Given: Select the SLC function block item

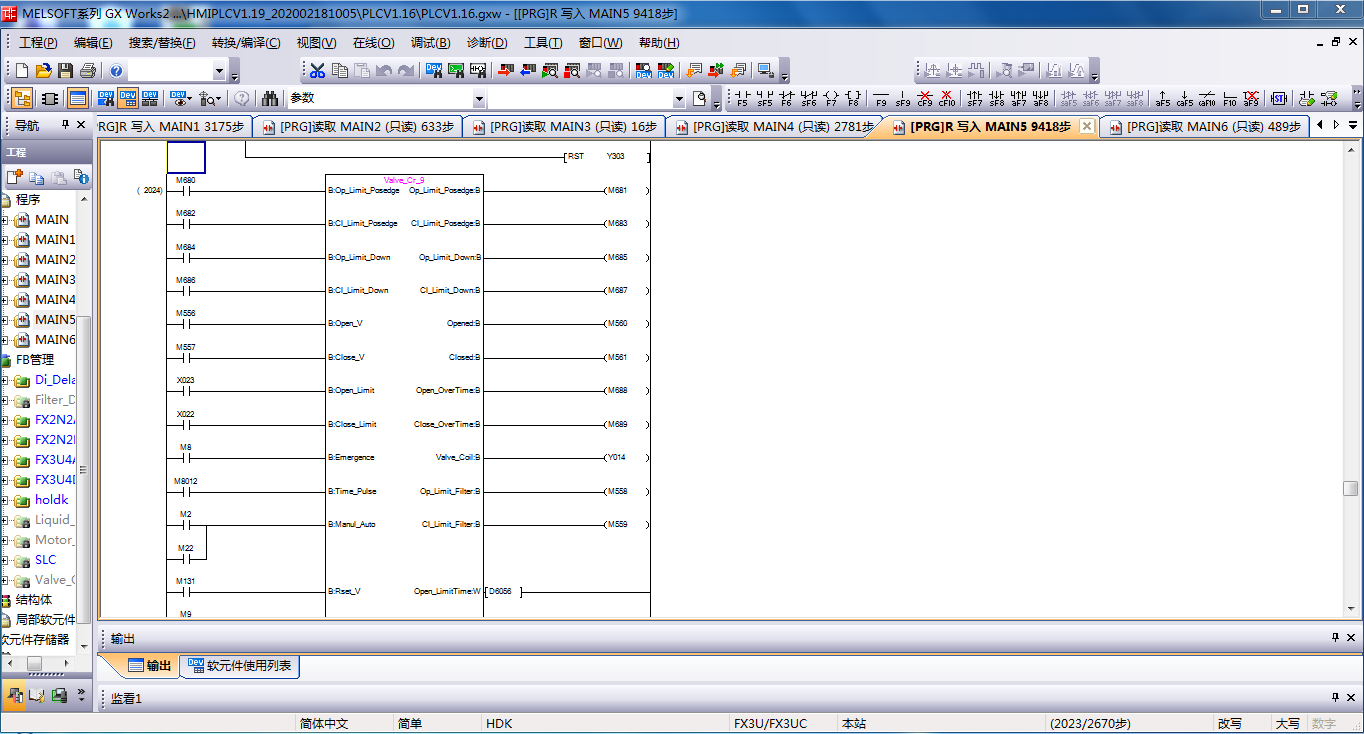Looking at the screenshot, I should pos(45,560).
